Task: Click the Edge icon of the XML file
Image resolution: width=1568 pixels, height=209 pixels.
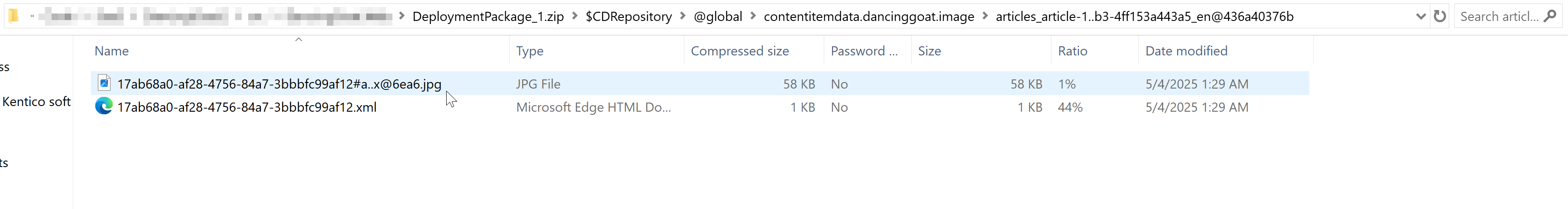Action: 104,106
